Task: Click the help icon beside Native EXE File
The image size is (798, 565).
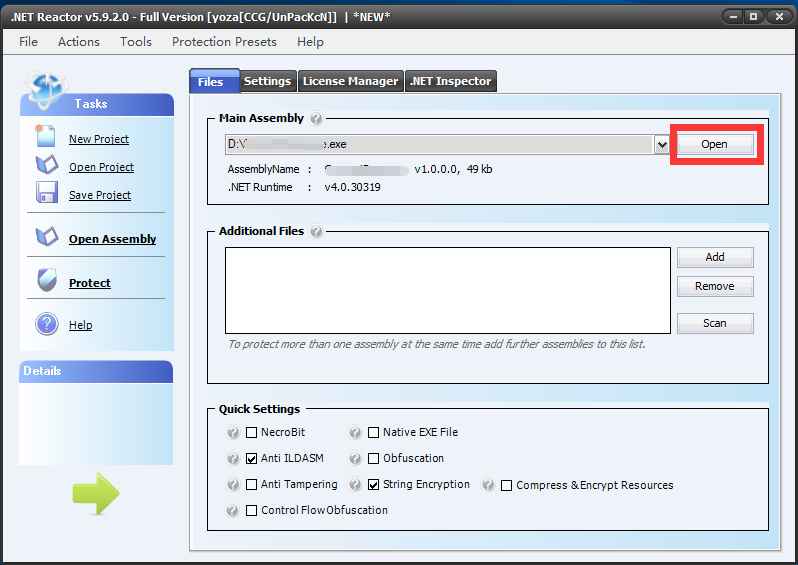Action: point(355,433)
